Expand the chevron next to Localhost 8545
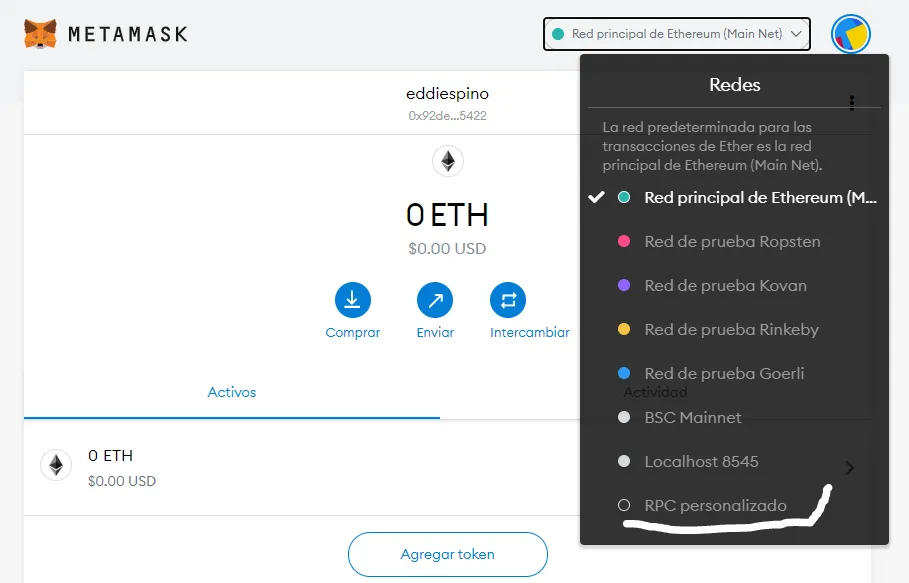 point(850,468)
